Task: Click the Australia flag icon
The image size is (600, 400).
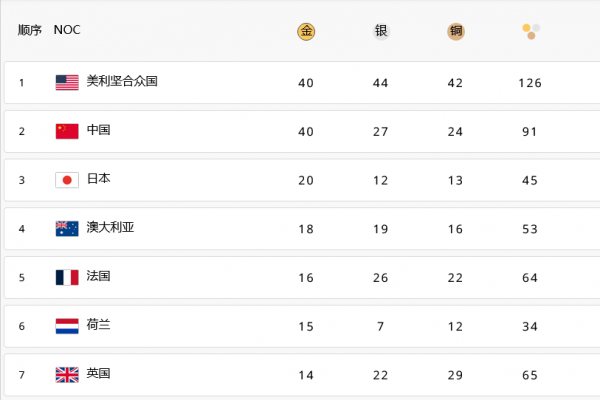Action: click(67, 228)
